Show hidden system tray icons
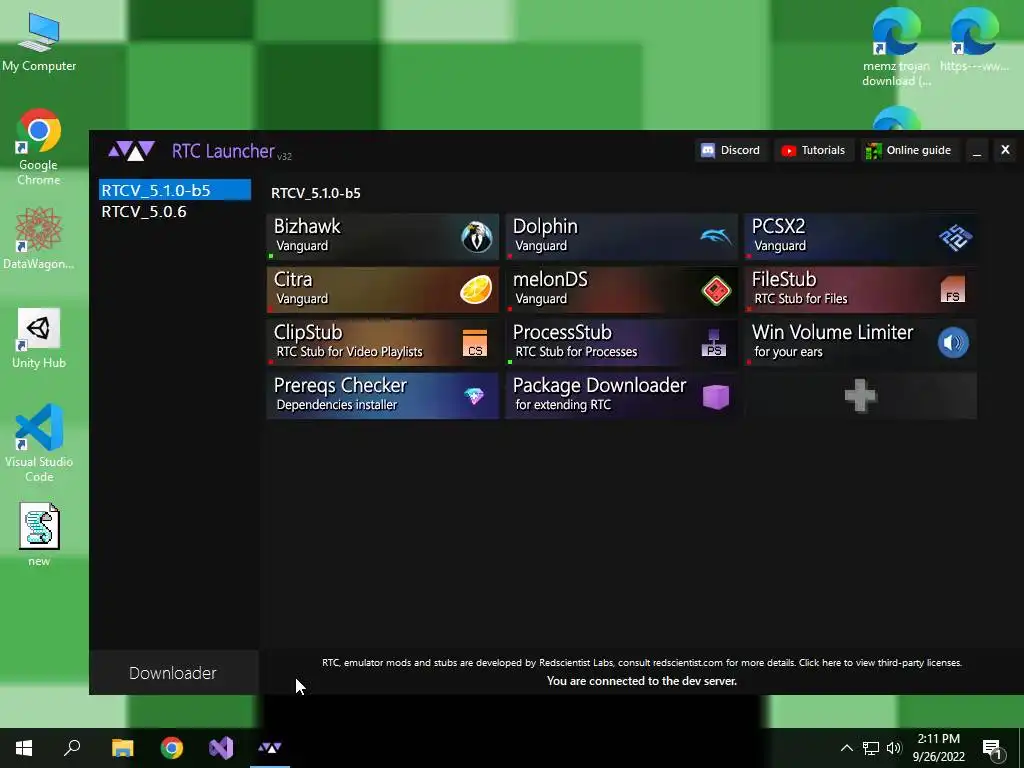Viewport: 1024px width, 768px height. pyautogui.click(x=846, y=748)
